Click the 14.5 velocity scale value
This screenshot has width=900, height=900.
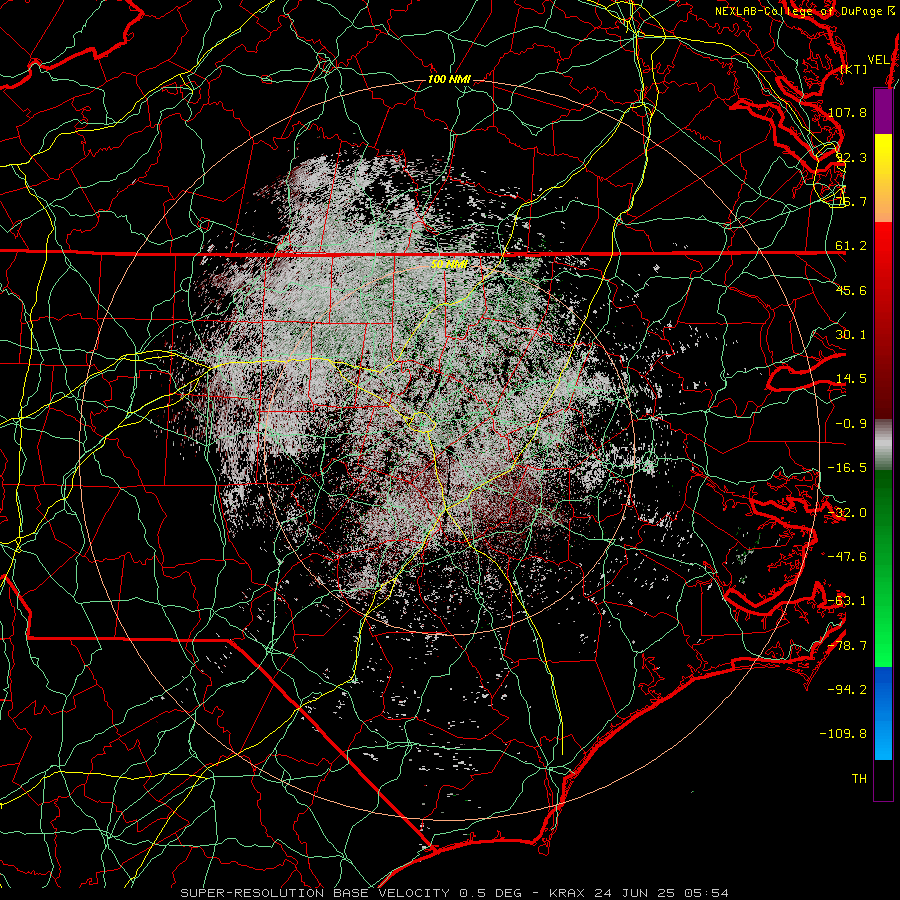coord(851,378)
